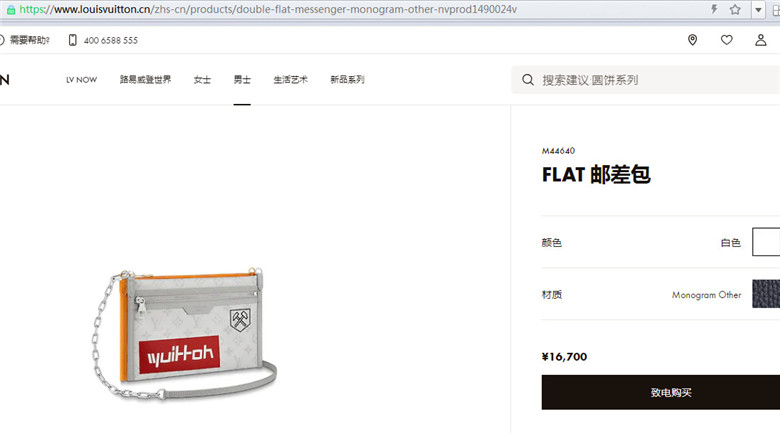Open the LV NOW menu
Viewport: 780px width, 433px height.
click(x=82, y=80)
